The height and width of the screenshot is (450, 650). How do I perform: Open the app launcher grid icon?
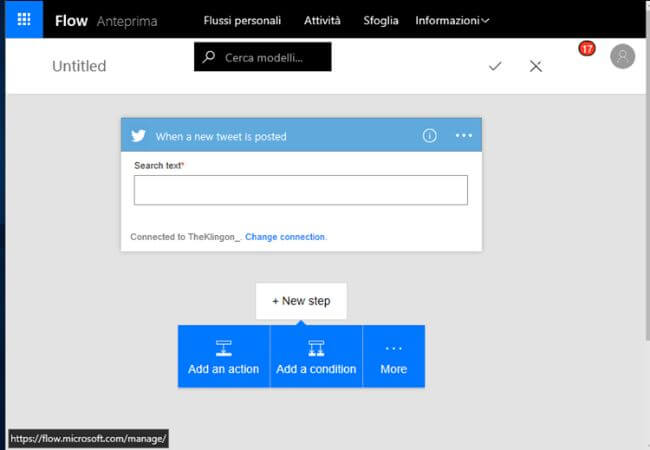(24, 19)
